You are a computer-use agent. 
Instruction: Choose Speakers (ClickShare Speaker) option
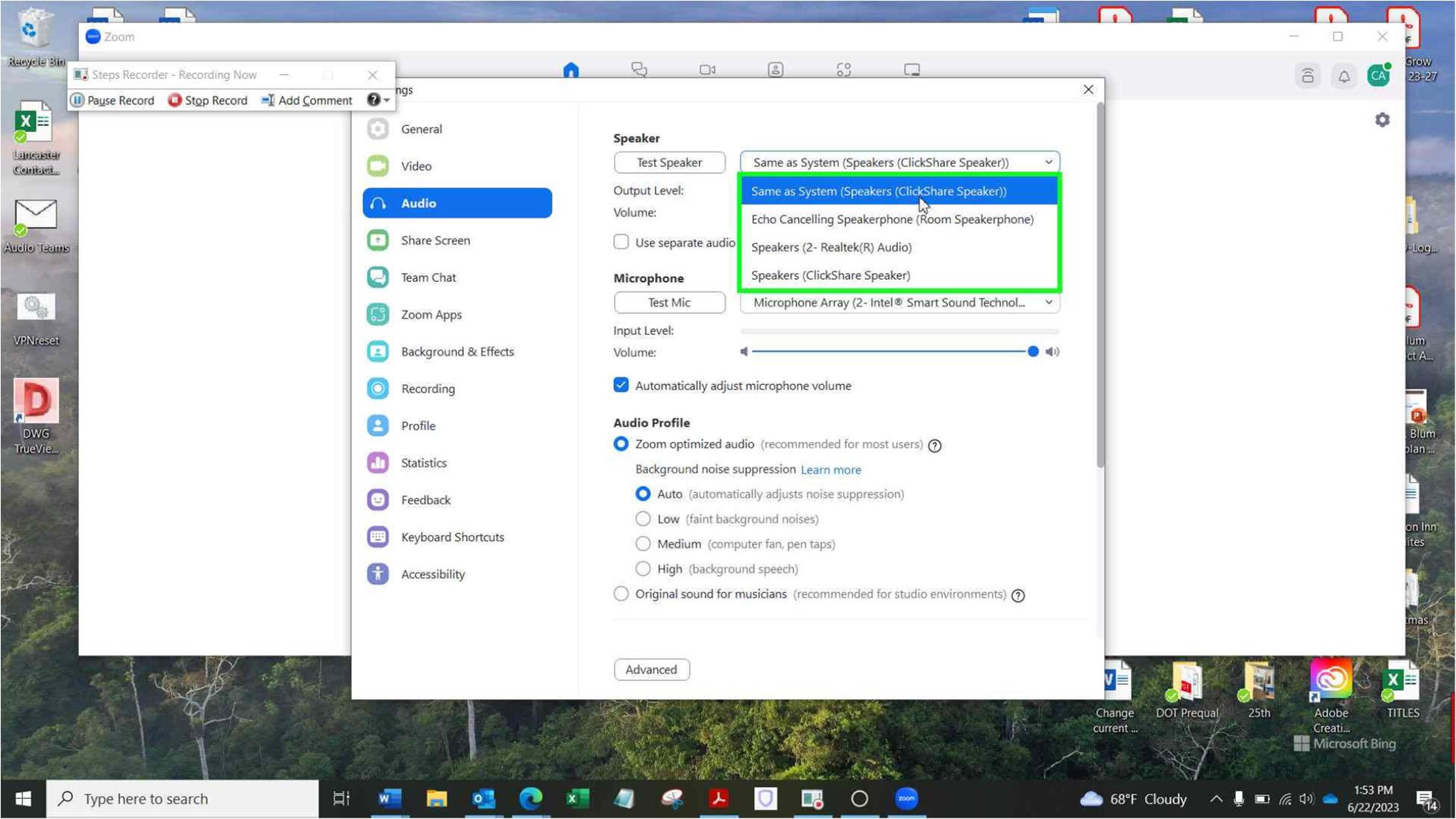tap(899, 275)
